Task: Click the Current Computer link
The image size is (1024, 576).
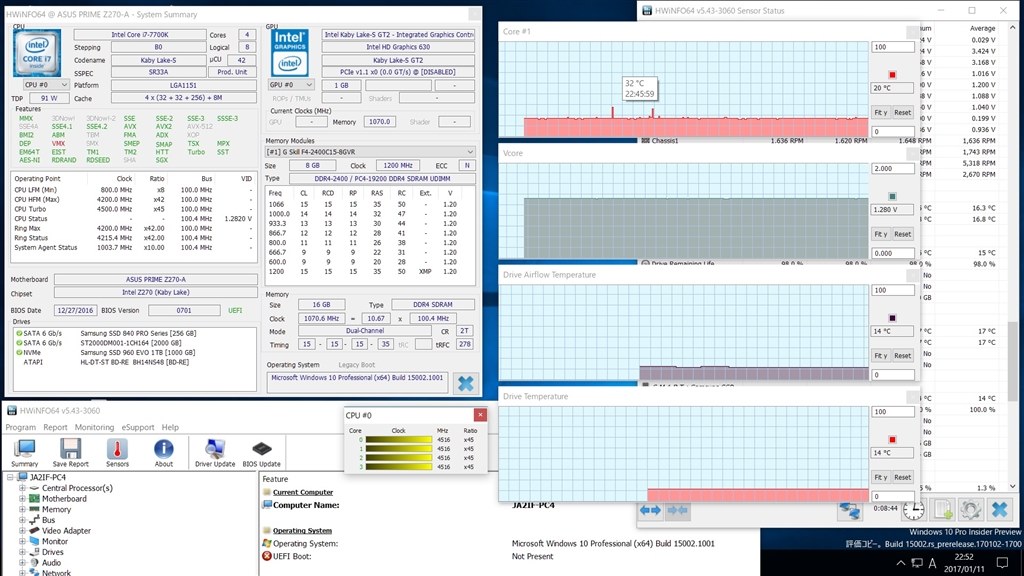Action: 303,492
